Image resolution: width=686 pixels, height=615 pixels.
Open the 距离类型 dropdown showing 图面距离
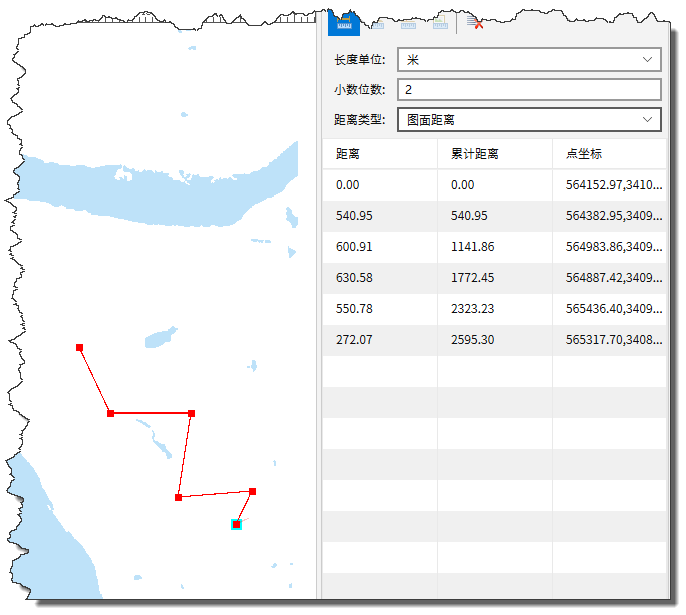click(x=529, y=119)
